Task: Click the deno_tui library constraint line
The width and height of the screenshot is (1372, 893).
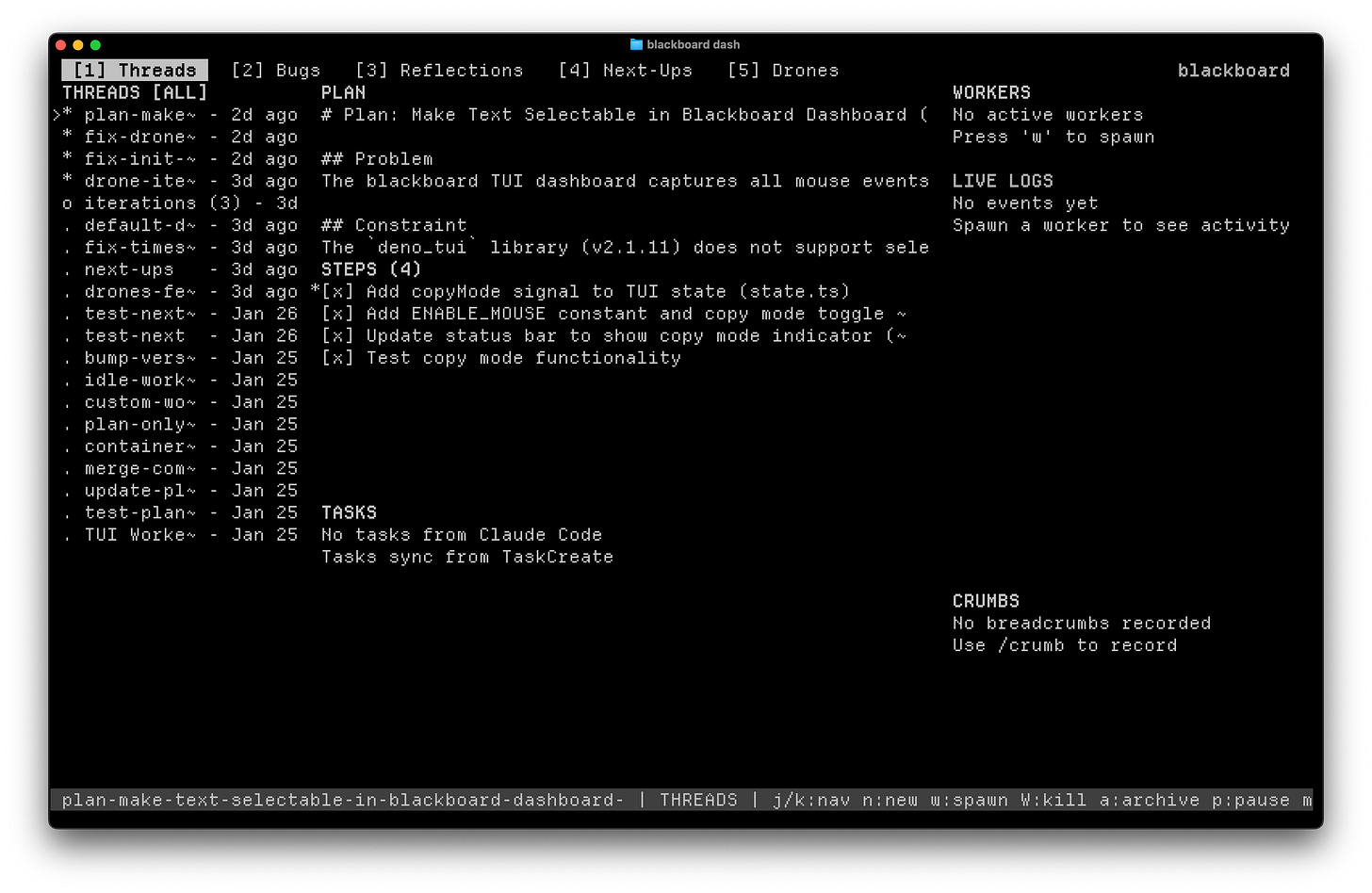Action: tap(625, 248)
